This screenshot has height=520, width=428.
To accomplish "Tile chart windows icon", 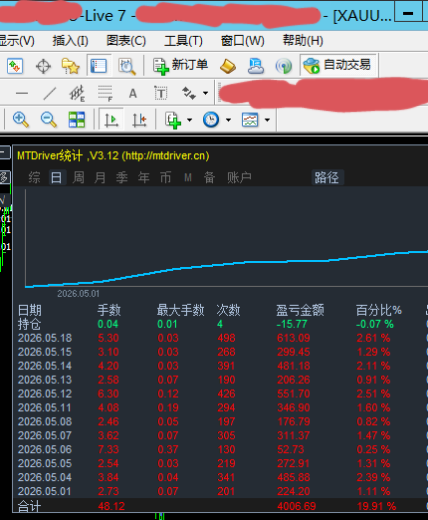I will 77,119.
